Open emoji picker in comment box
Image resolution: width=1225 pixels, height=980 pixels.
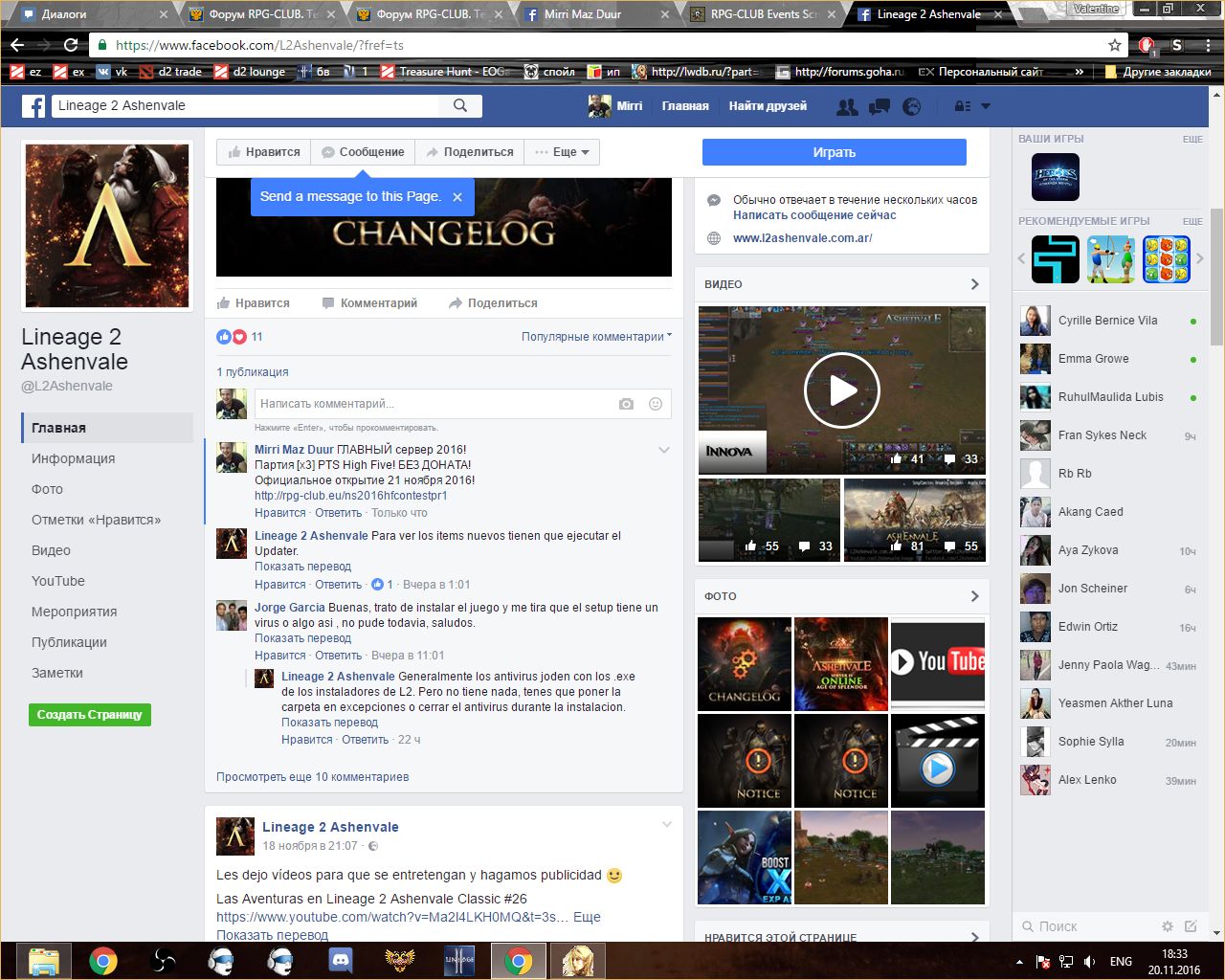[x=656, y=404]
